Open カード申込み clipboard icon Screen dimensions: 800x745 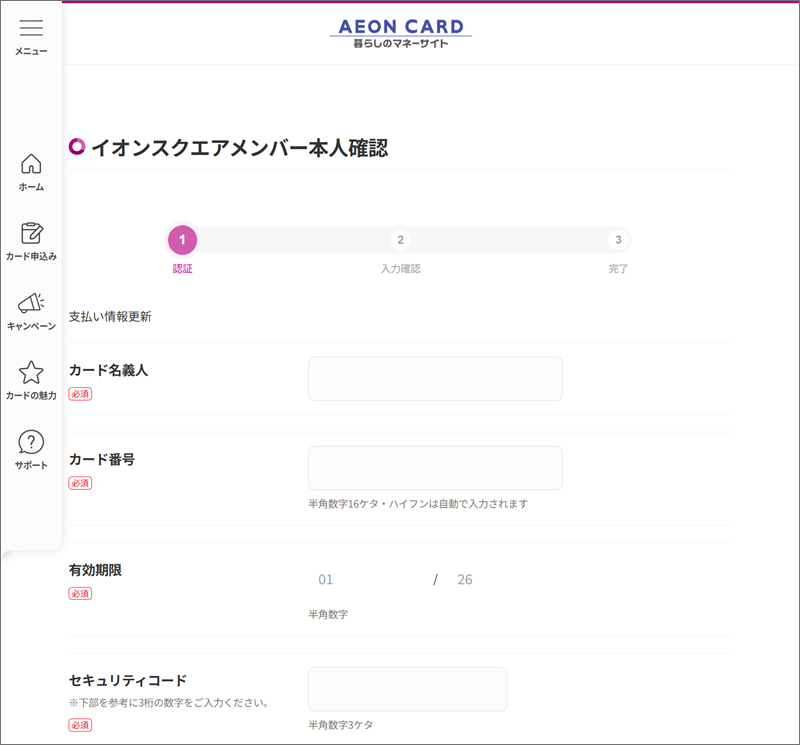coord(32,233)
